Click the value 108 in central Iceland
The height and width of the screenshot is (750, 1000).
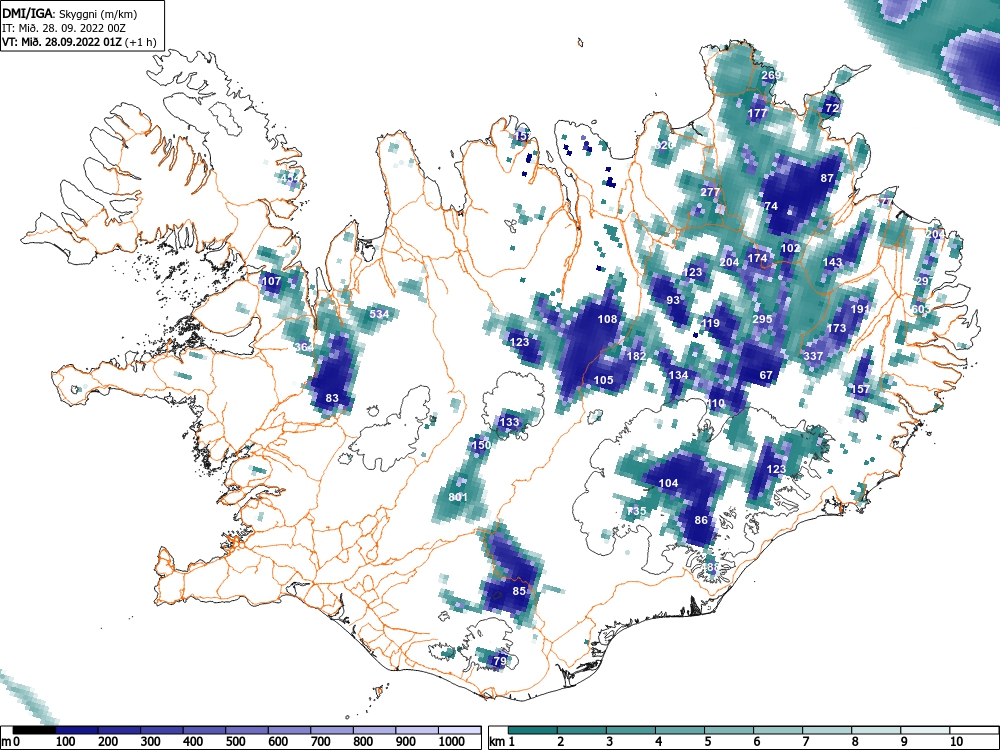pyautogui.click(x=608, y=319)
